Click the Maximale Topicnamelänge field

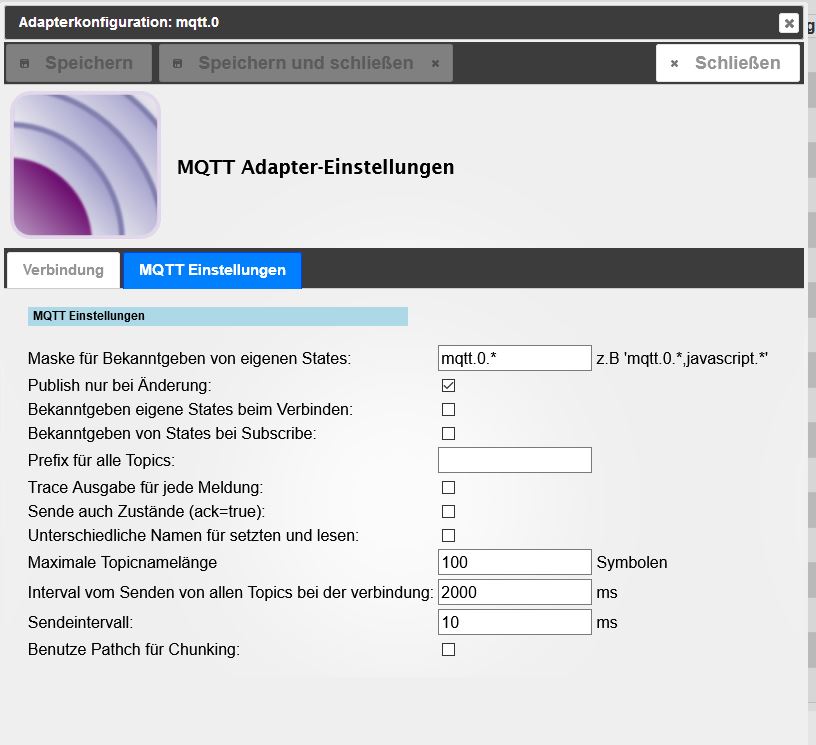coord(515,562)
